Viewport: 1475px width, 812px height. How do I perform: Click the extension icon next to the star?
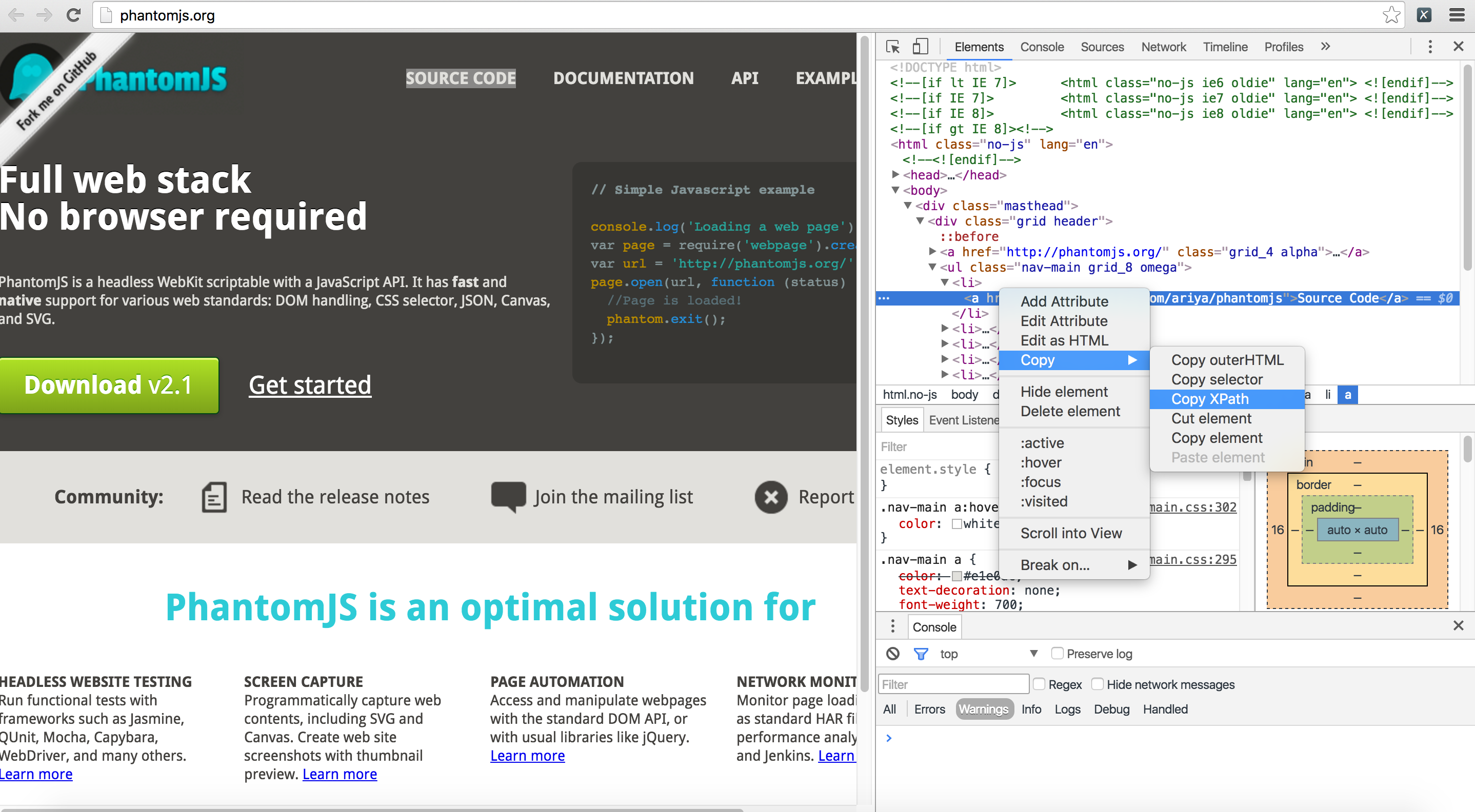pyautogui.click(x=1424, y=15)
